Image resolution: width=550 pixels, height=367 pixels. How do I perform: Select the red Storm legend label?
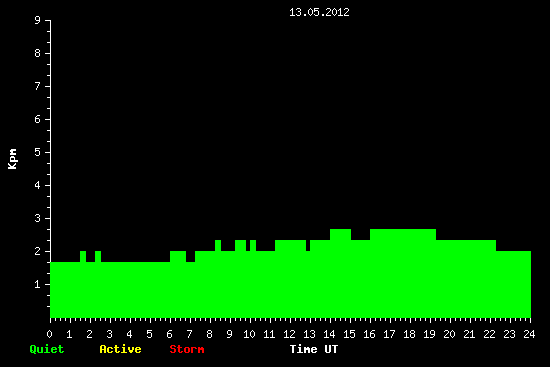[187, 349]
